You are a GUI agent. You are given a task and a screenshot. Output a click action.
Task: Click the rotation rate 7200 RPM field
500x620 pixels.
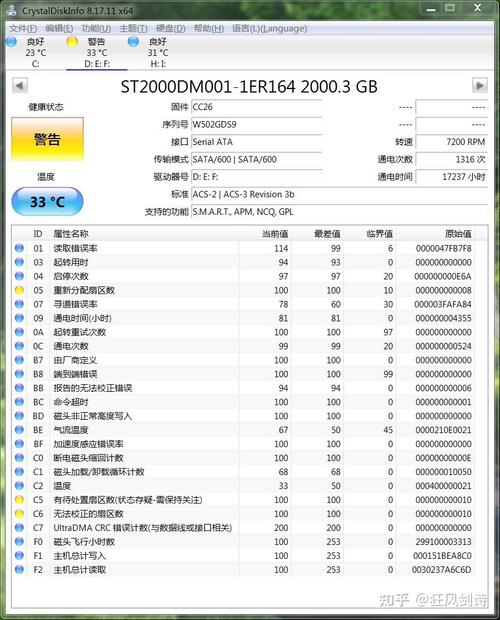[x=451, y=142]
